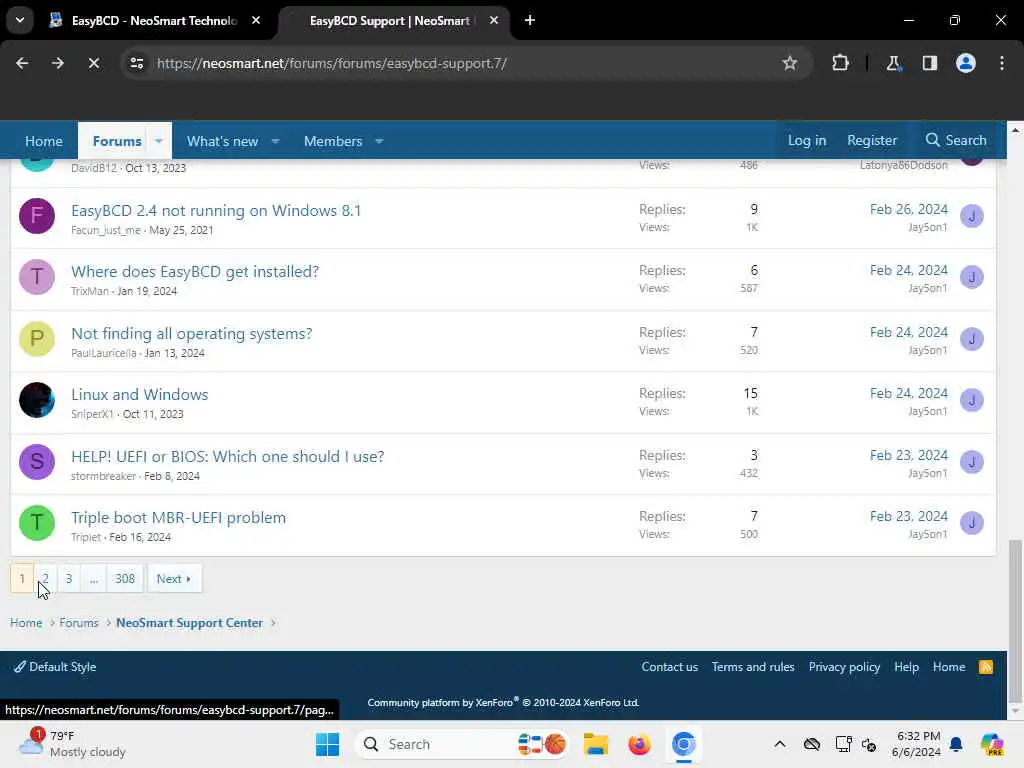Image resolution: width=1024 pixels, height=768 pixels.
Task: Open site information icon in address bar
Action: pos(136,63)
